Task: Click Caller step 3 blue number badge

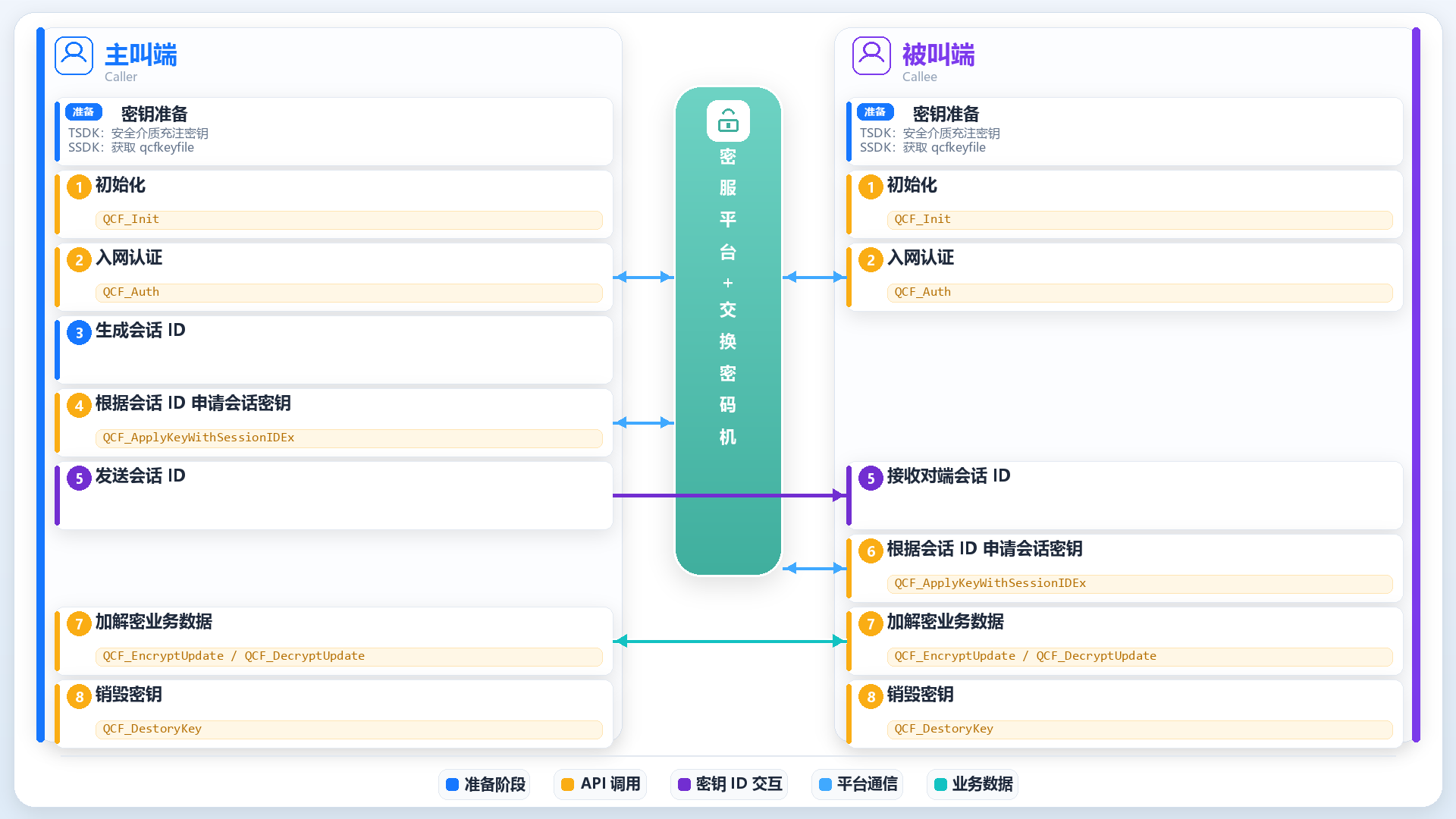Action: [x=79, y=333]
